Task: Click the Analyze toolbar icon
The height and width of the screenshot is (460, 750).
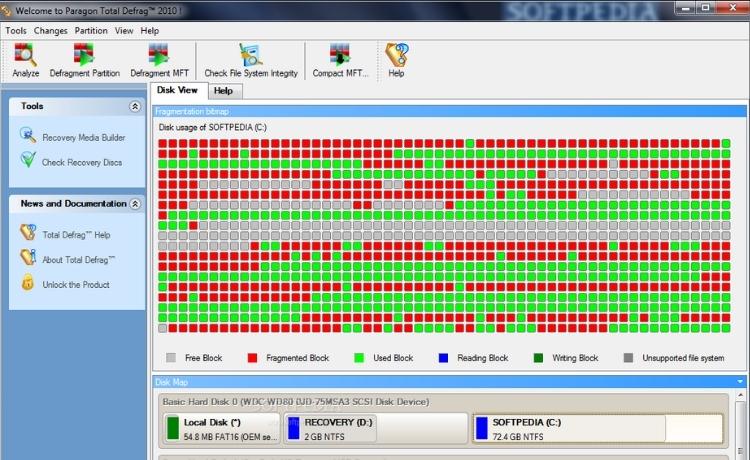Action: point(25,55)
